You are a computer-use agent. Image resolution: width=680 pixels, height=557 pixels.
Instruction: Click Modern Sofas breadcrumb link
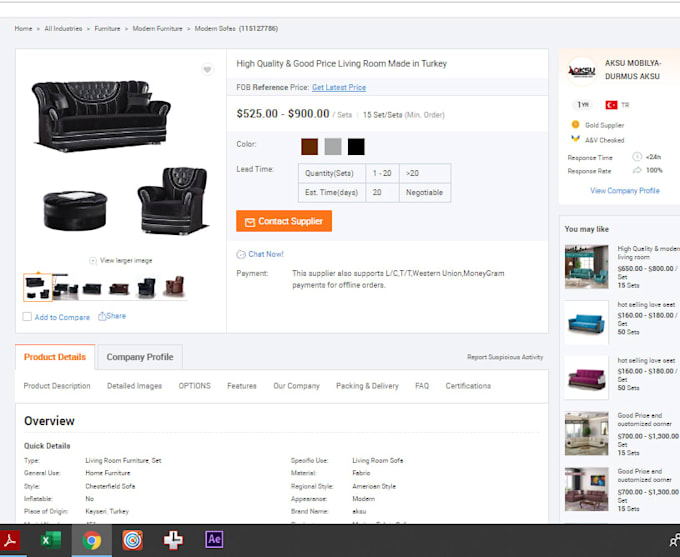tap(215, 29)
